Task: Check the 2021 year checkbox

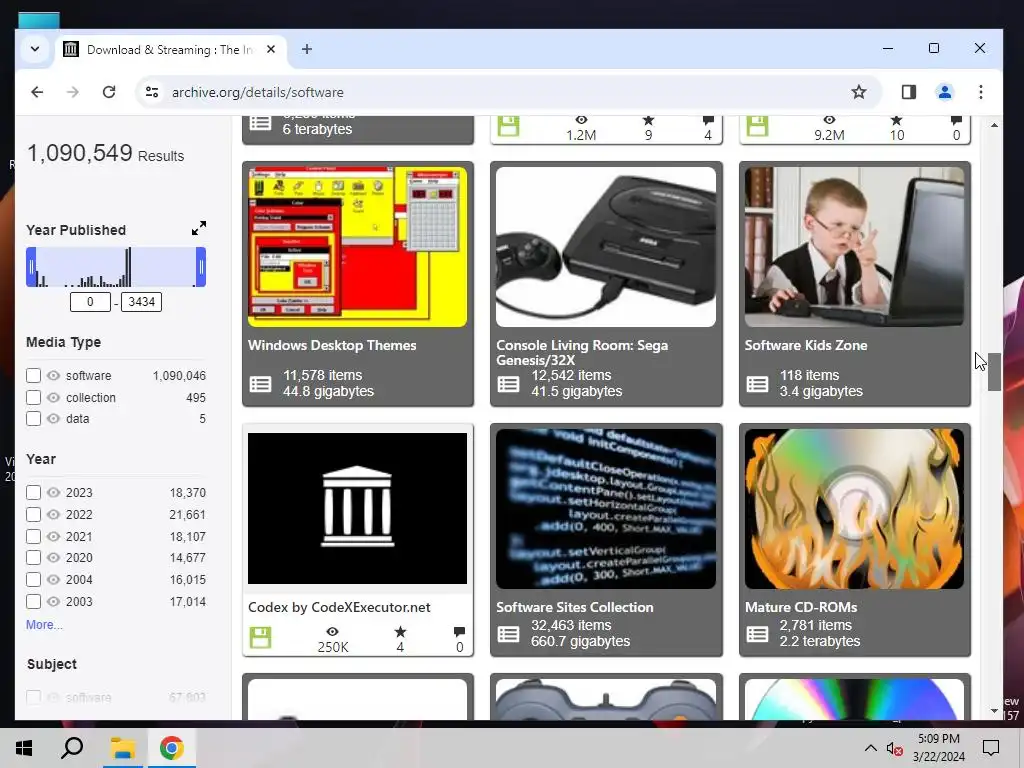Action: (x=33, y=536)
